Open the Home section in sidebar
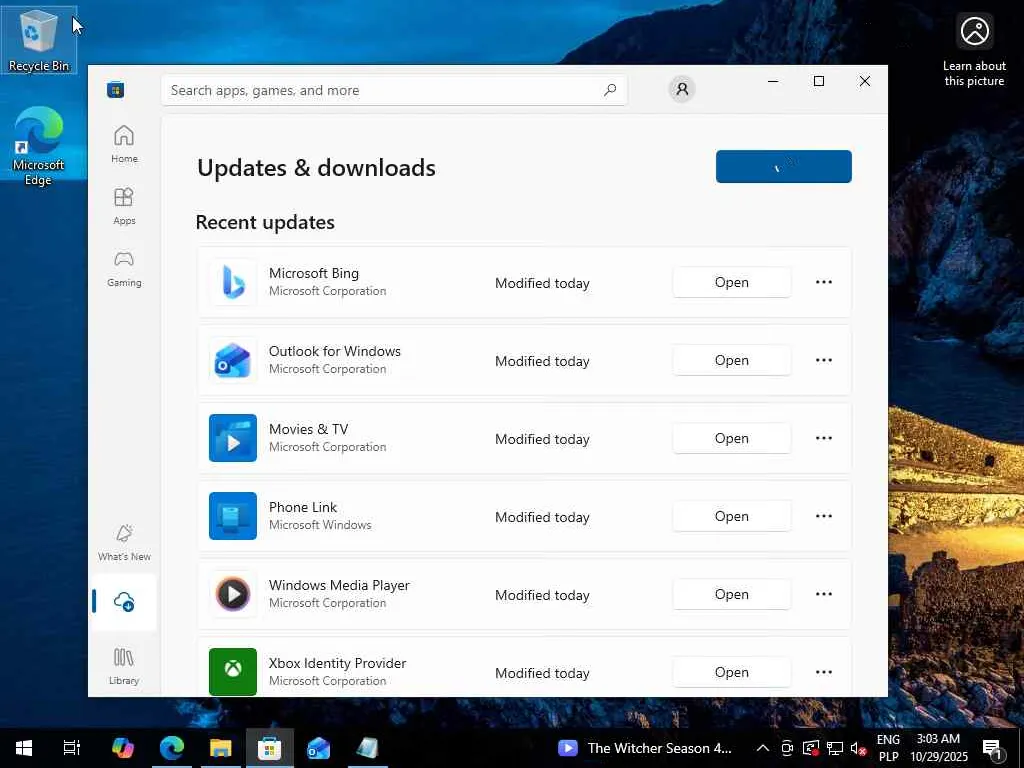This screenshot has width=1024, height=768. pyautogui.click(x=124, y=144)
